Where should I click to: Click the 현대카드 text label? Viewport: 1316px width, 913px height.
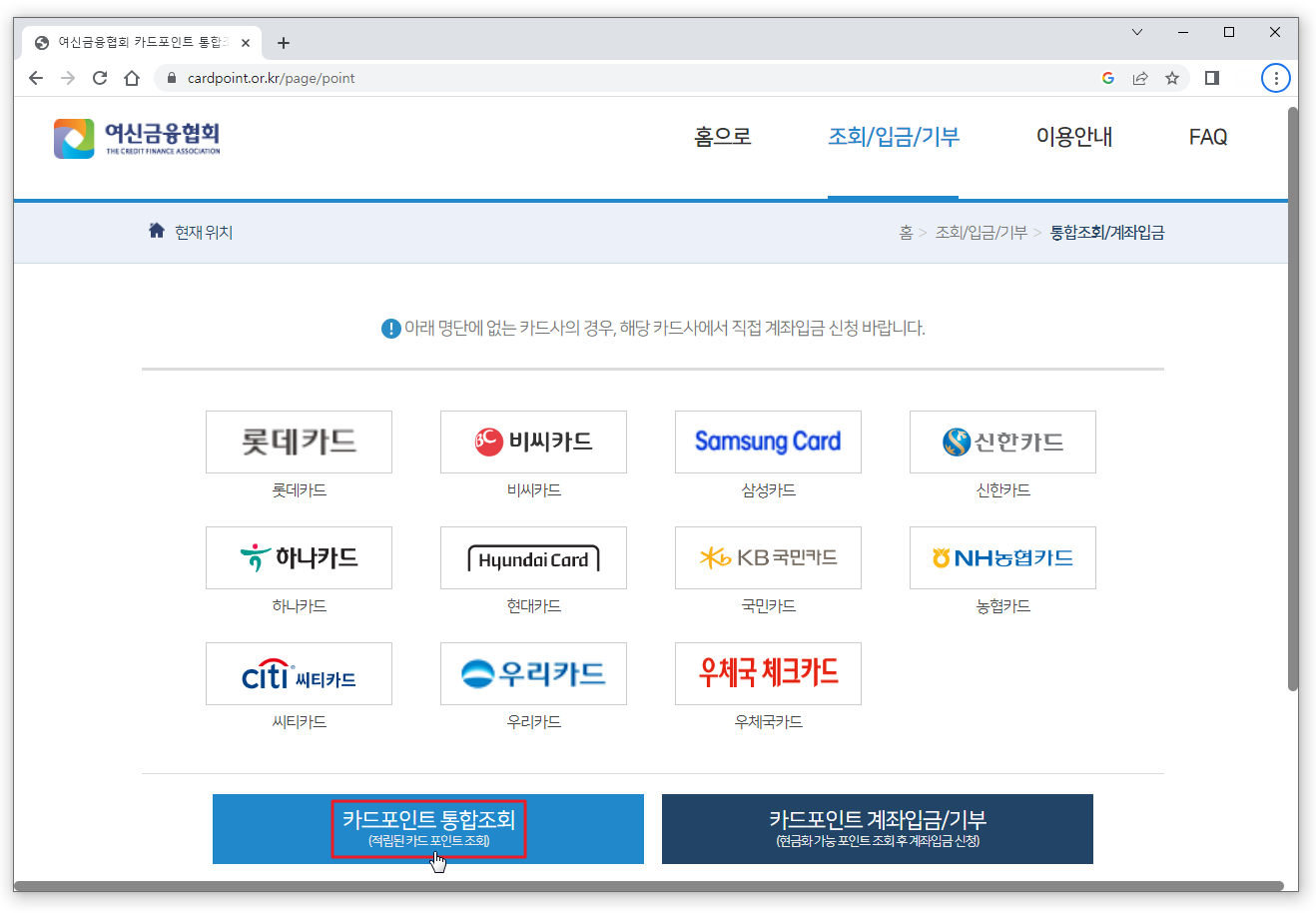coord(533,606)
